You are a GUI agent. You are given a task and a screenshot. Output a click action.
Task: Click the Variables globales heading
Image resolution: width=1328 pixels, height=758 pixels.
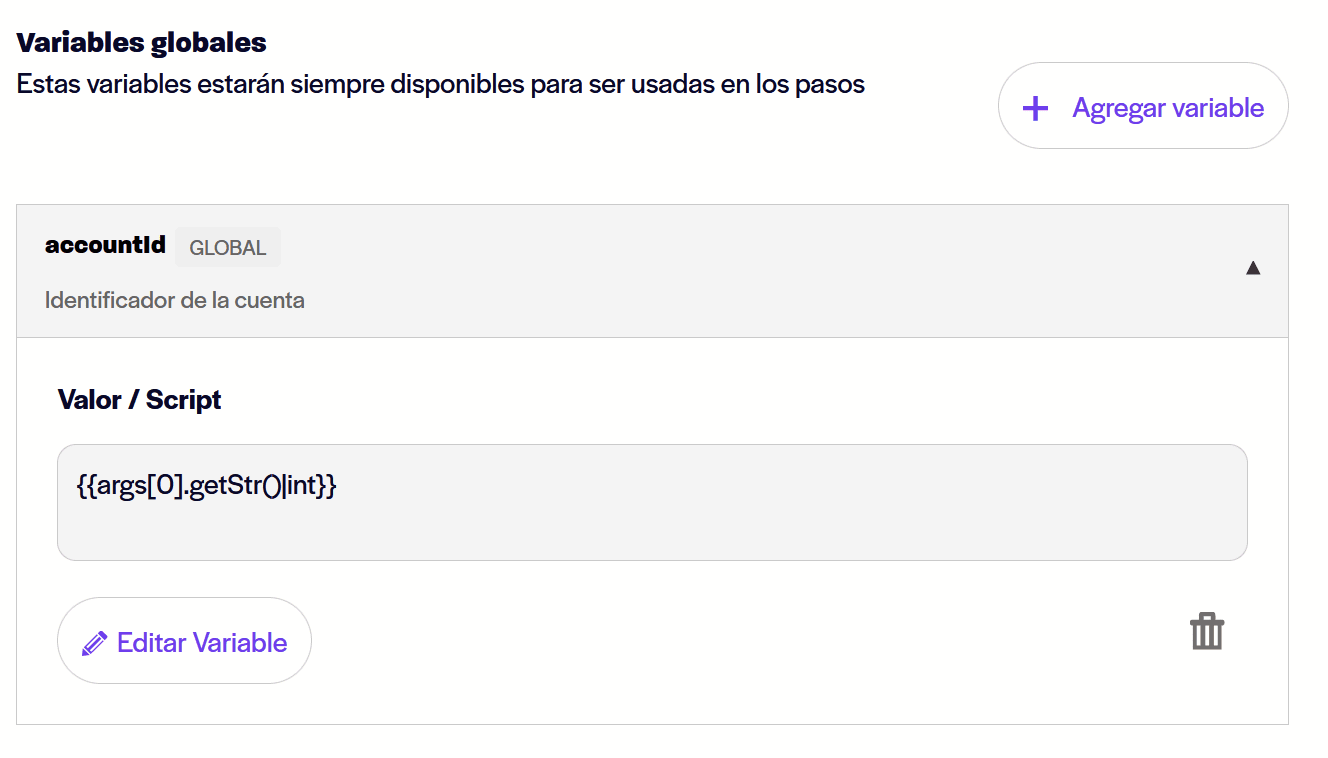(x=141, y=43)
